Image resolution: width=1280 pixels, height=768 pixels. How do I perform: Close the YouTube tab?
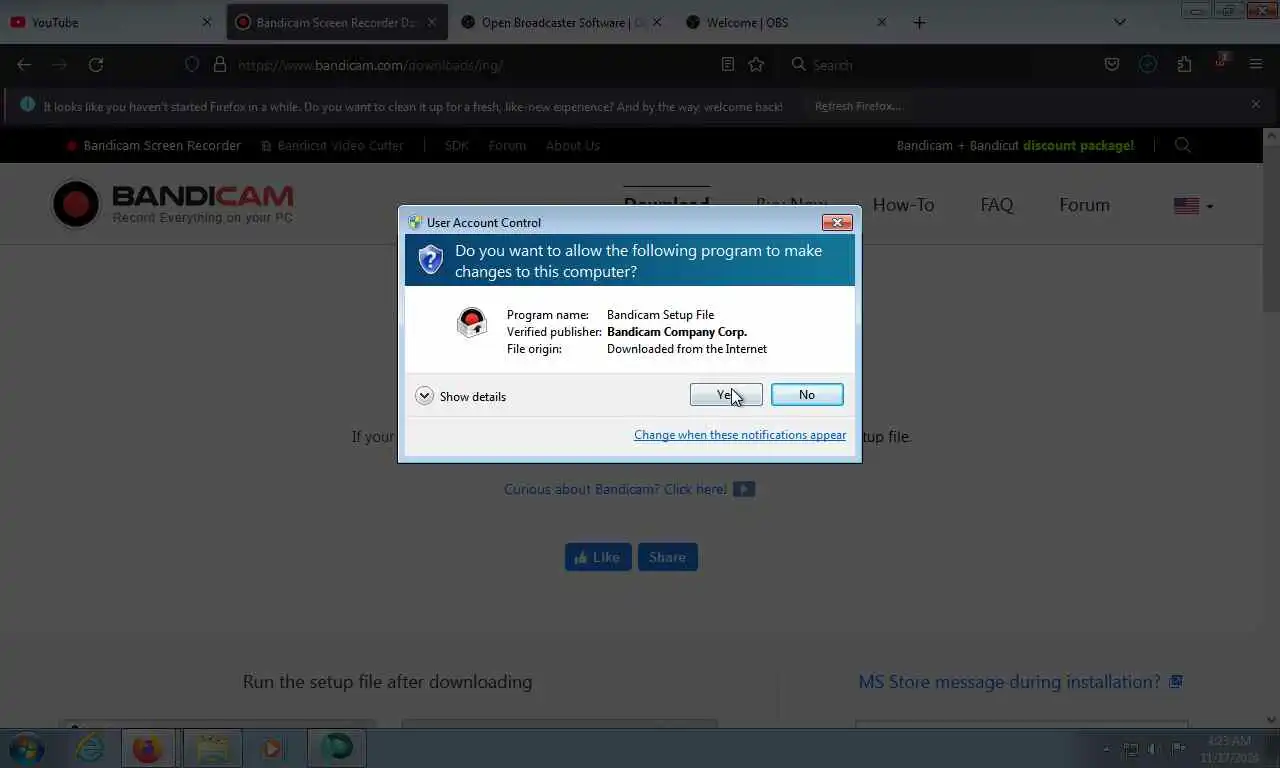tap(207, 22)
